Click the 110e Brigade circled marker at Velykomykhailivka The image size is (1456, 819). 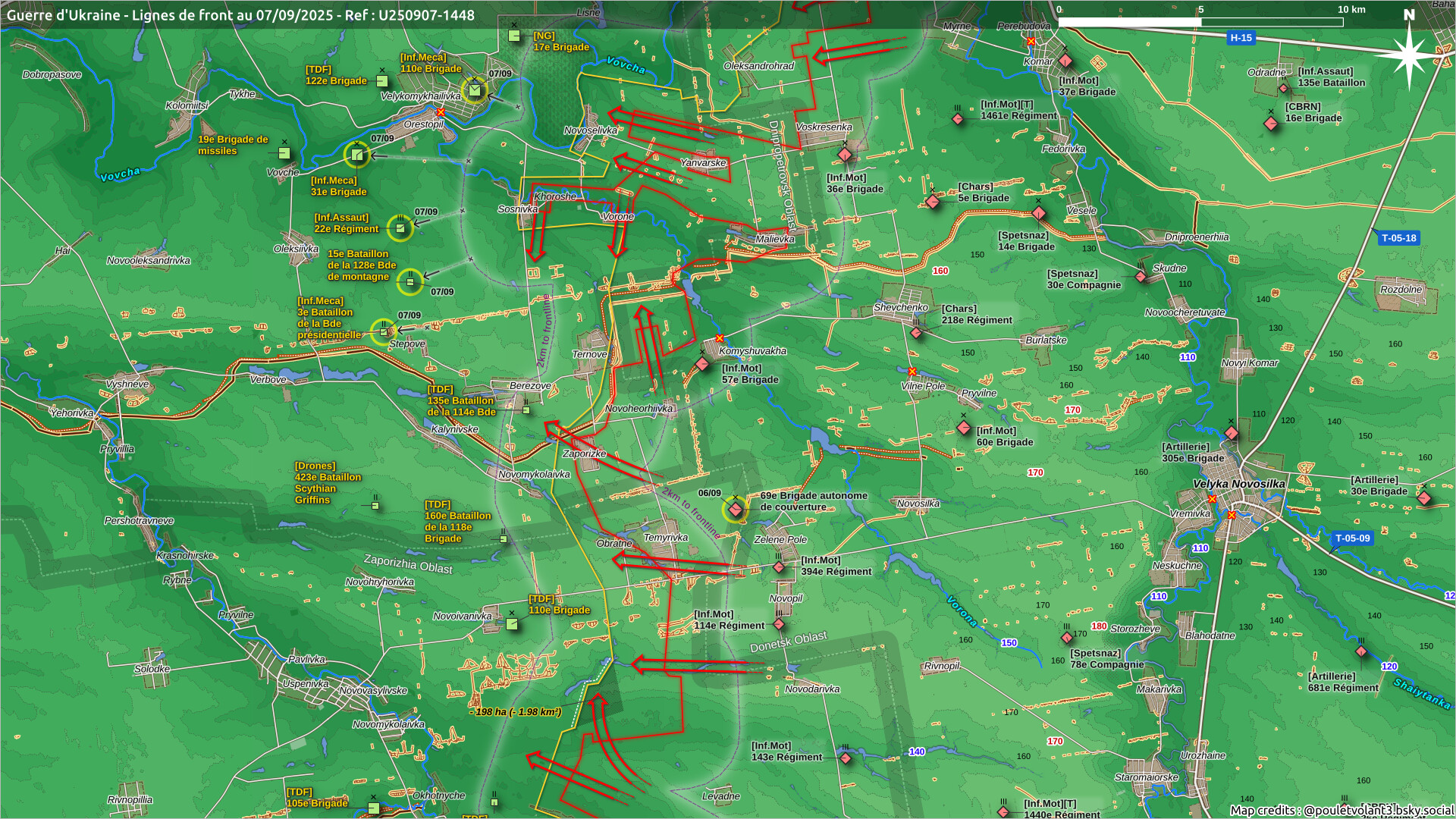coord(475,91)
